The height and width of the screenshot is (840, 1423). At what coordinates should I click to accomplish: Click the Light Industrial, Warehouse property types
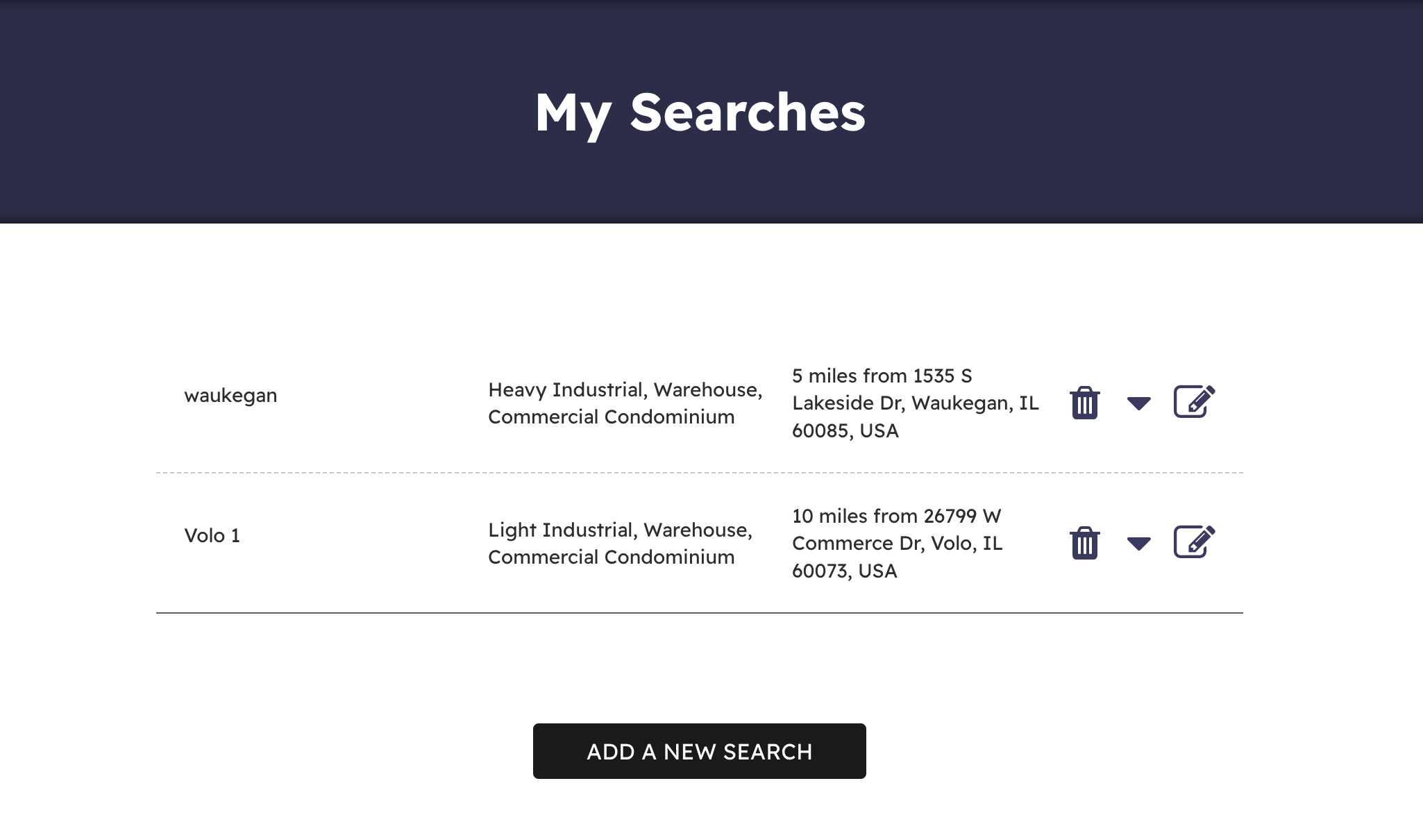tap(621, 530)
